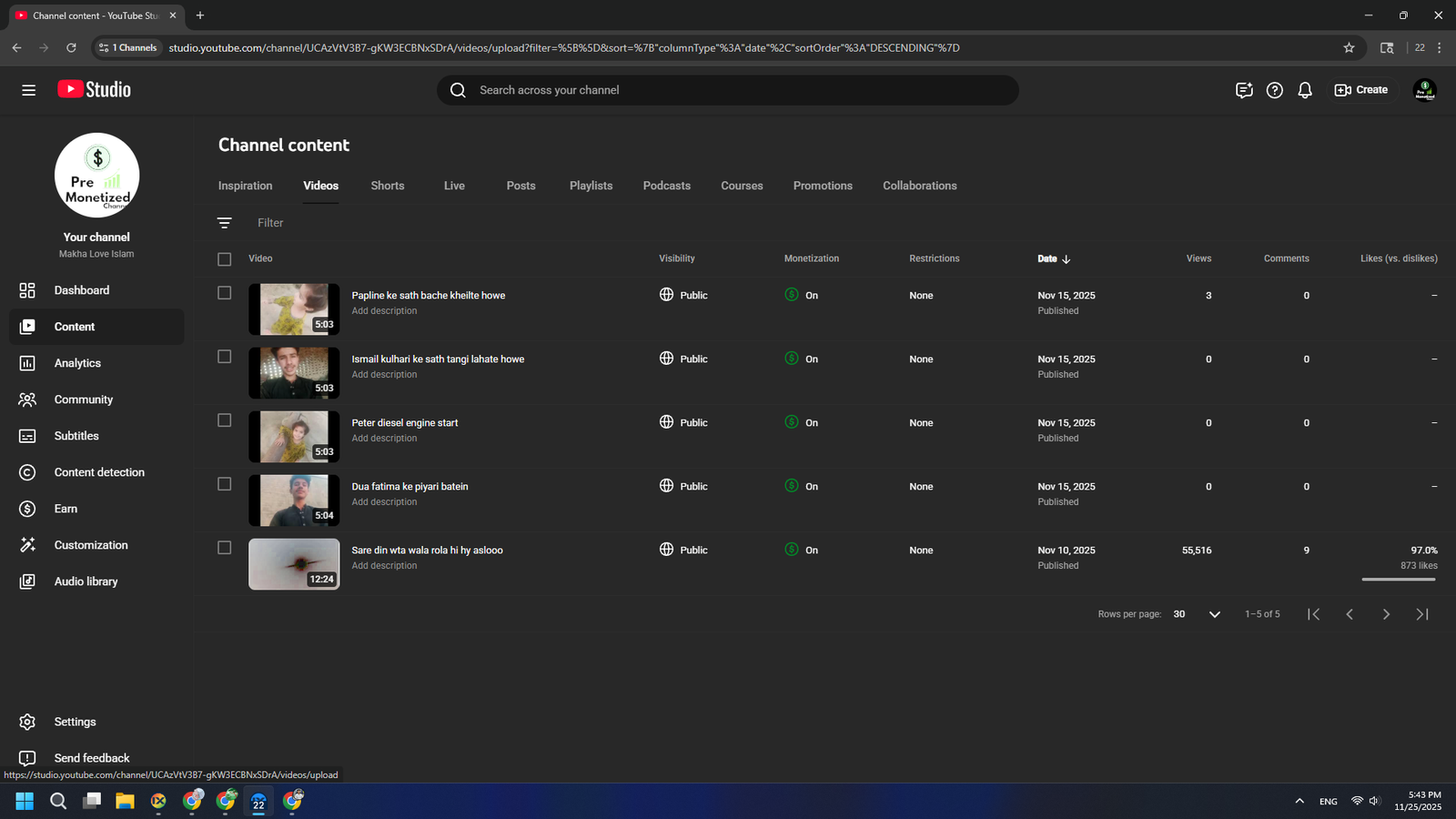Click the Create button

point(1361,90)
